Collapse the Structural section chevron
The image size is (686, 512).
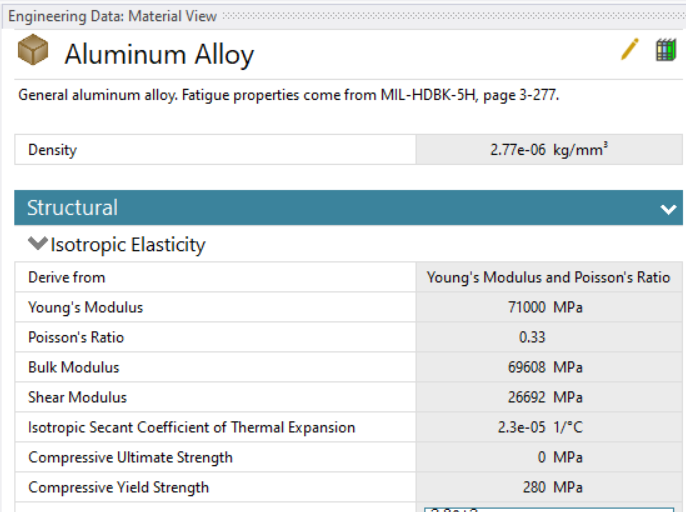[x=668, y=209]
